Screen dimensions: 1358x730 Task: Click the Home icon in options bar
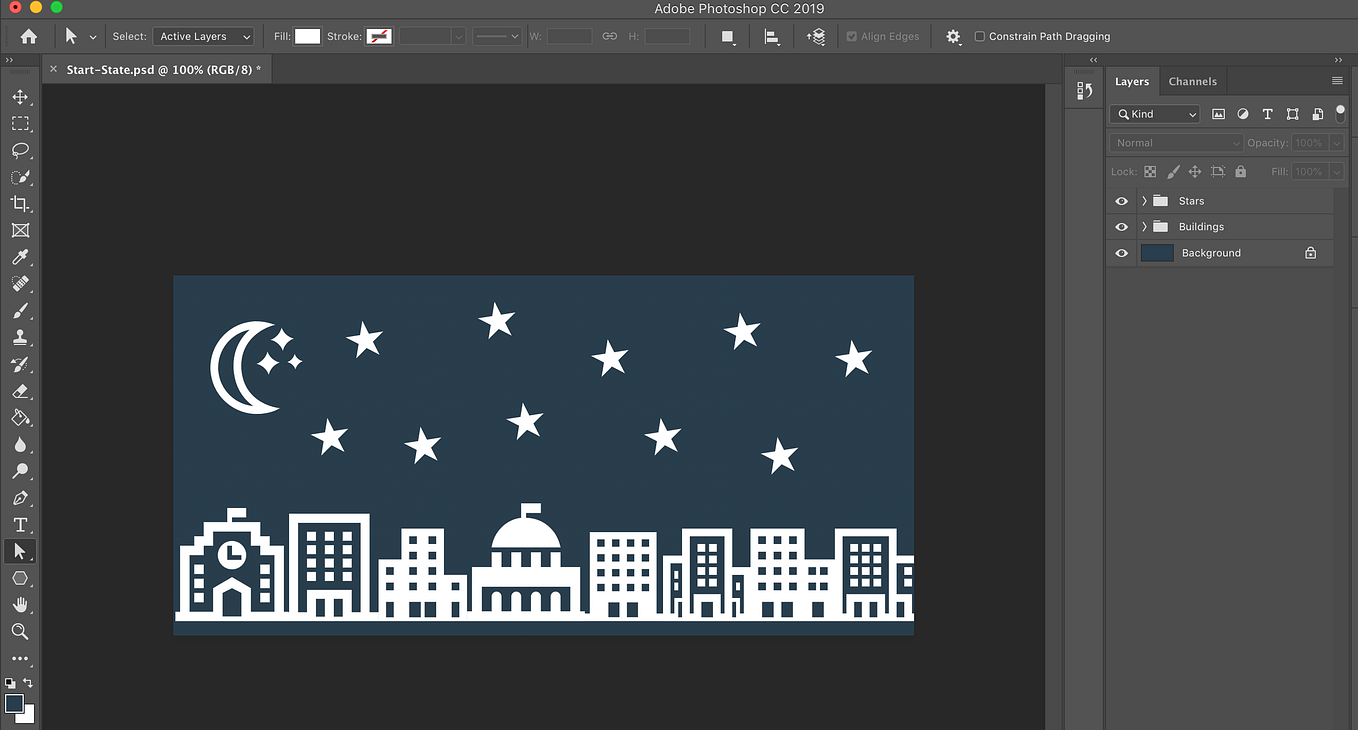pos(29,36)
